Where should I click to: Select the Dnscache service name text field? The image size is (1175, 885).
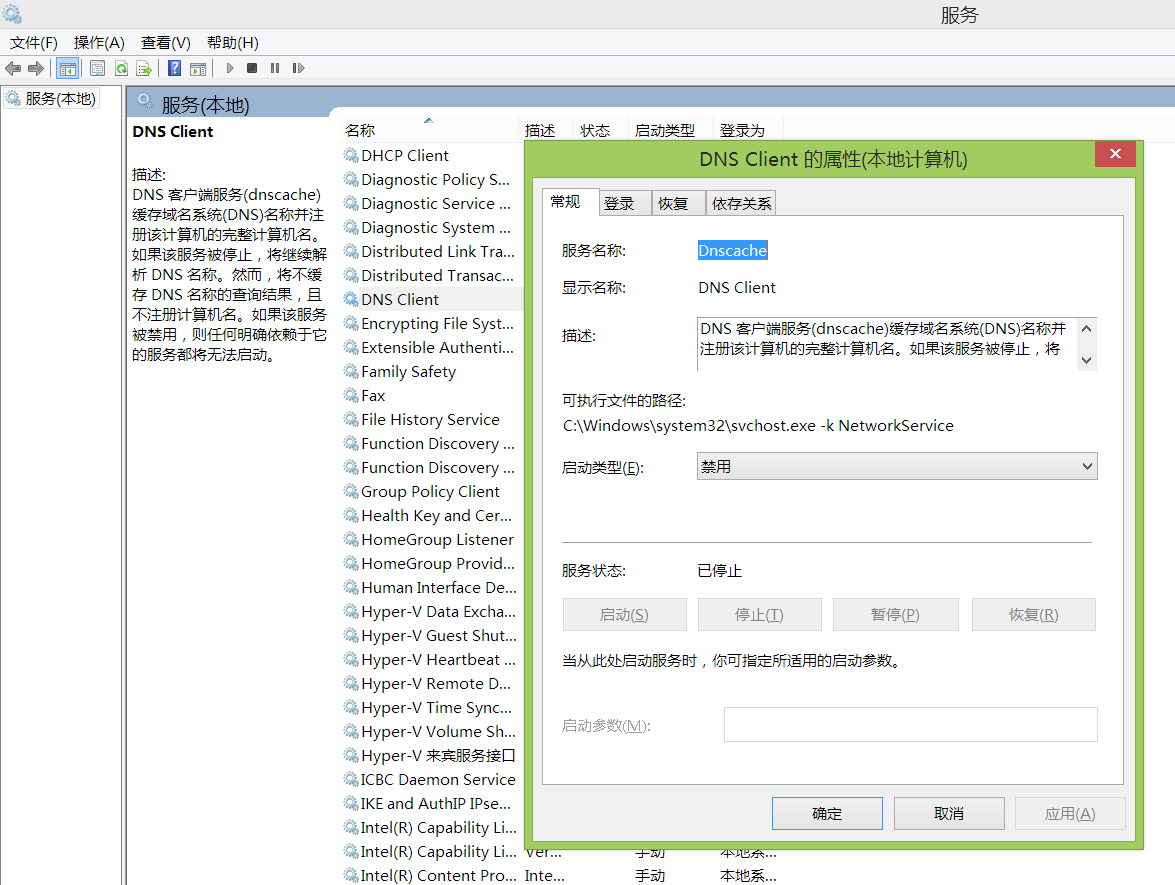click(x=733, y=250)
